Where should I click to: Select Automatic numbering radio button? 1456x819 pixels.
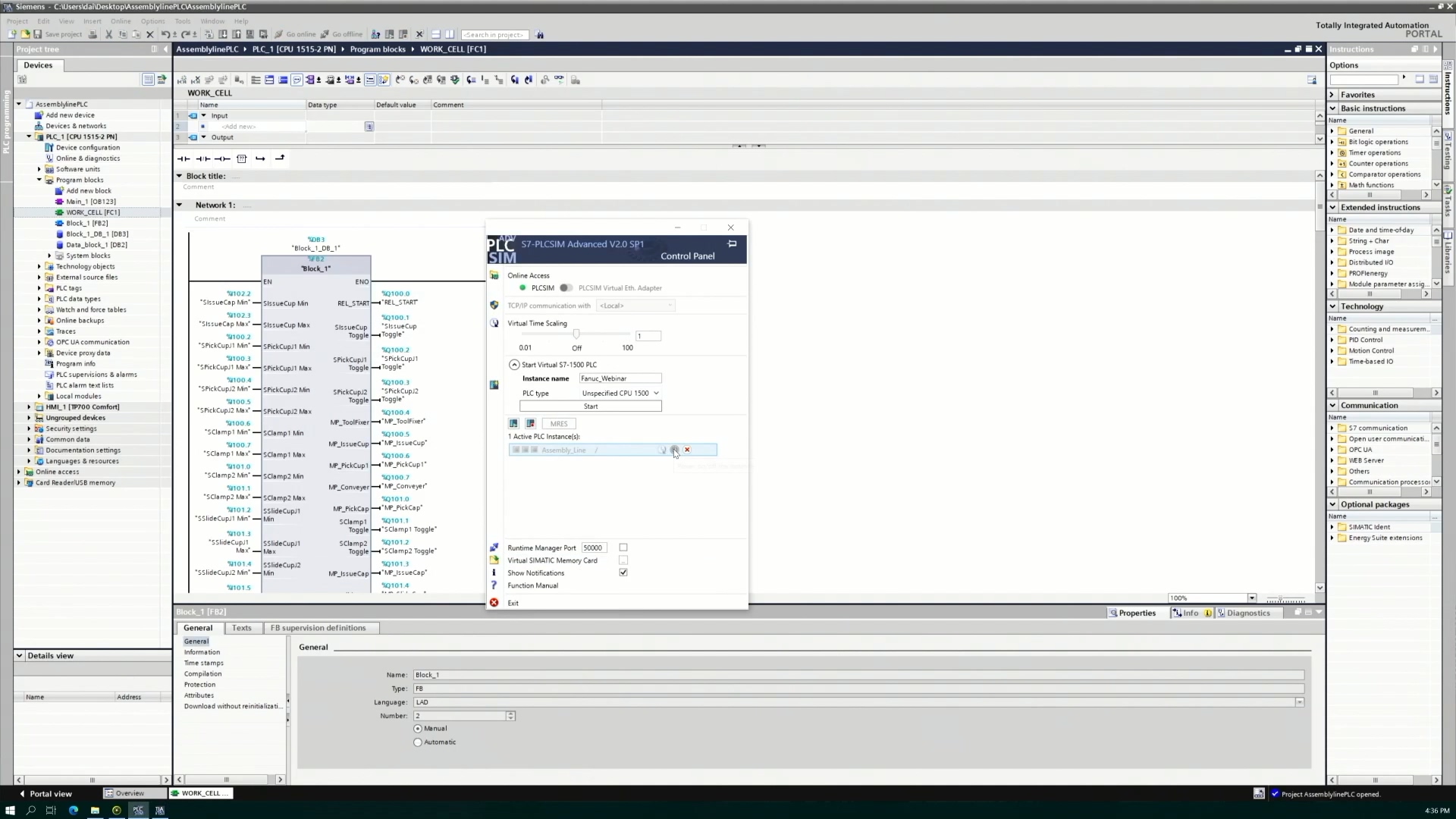pyautogui.click(x=418, y=742)
